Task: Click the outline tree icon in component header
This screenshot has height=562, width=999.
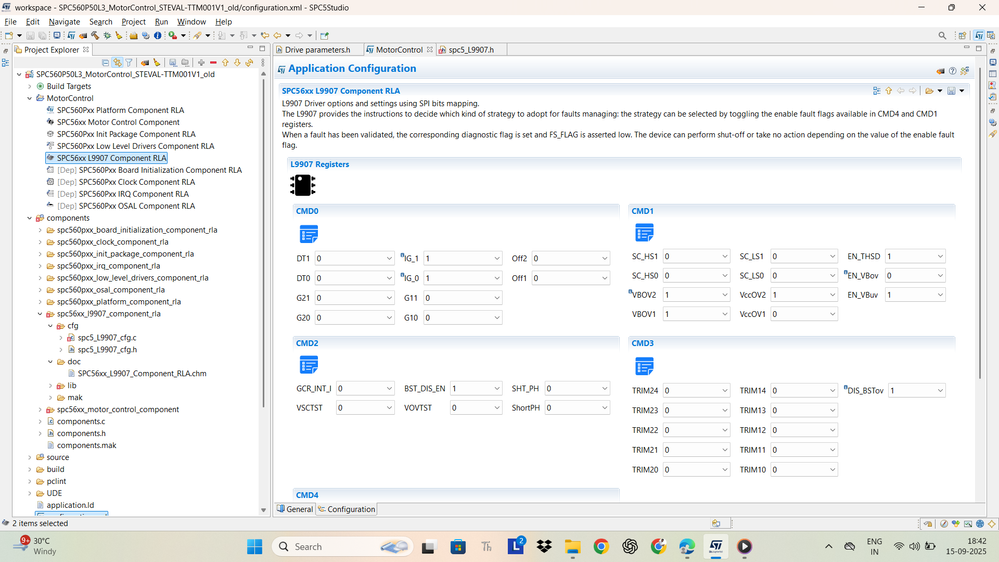Action: point(877,91)
